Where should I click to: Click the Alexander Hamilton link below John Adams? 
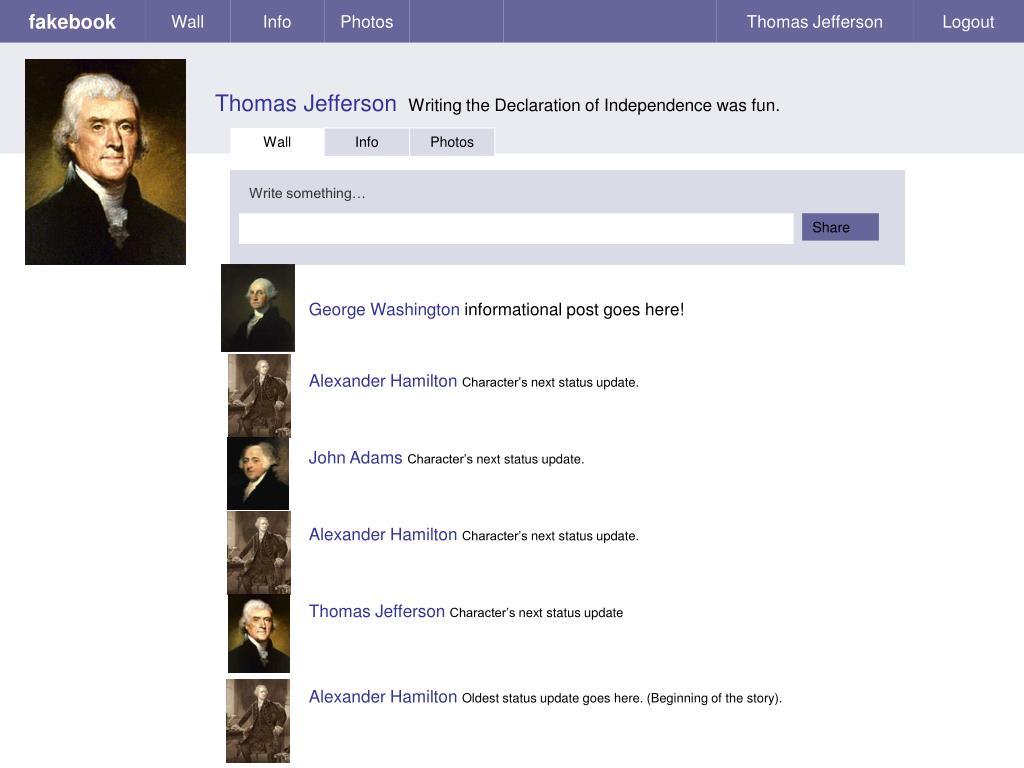[383, 534]
